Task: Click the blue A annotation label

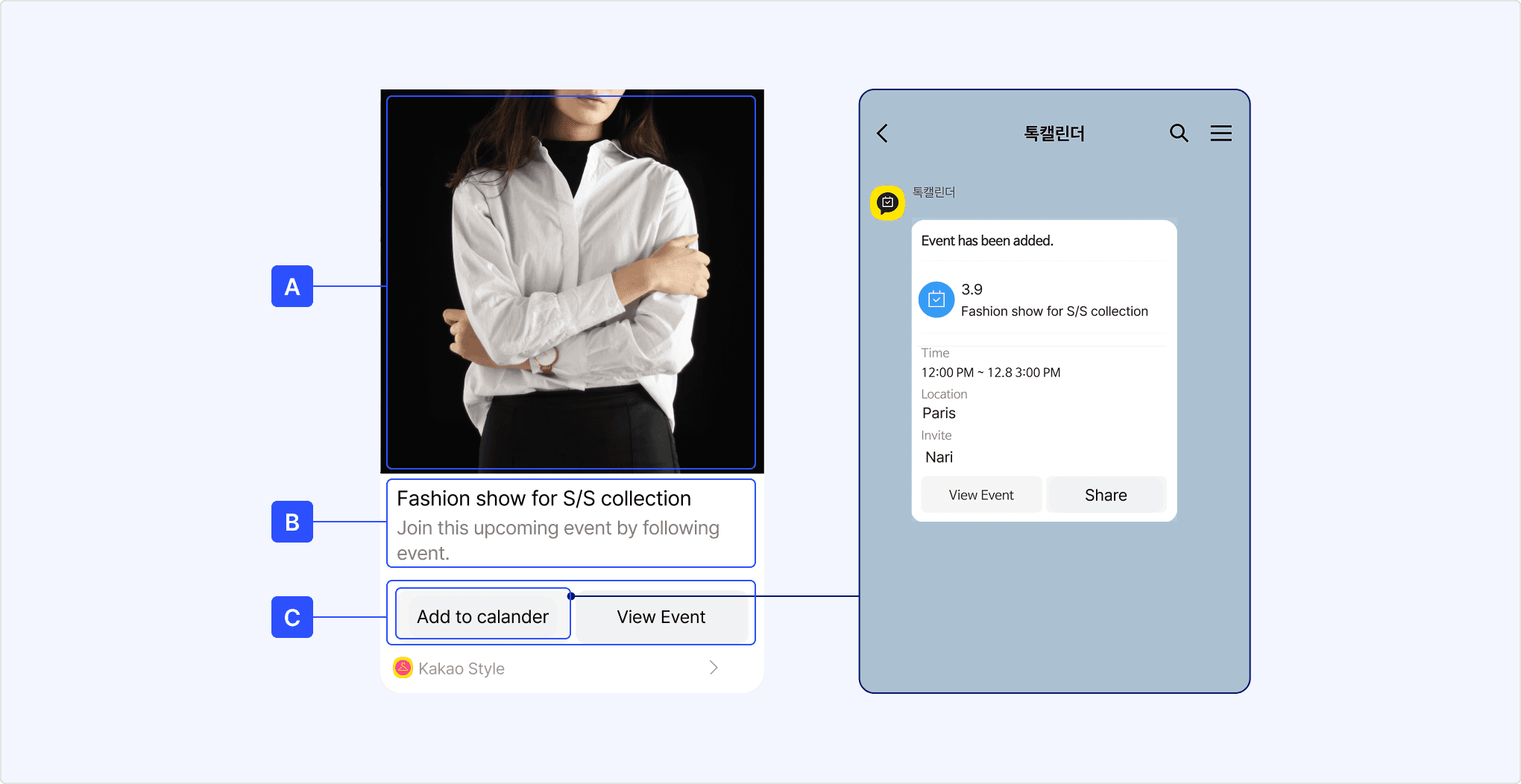Action: [292, 286]
